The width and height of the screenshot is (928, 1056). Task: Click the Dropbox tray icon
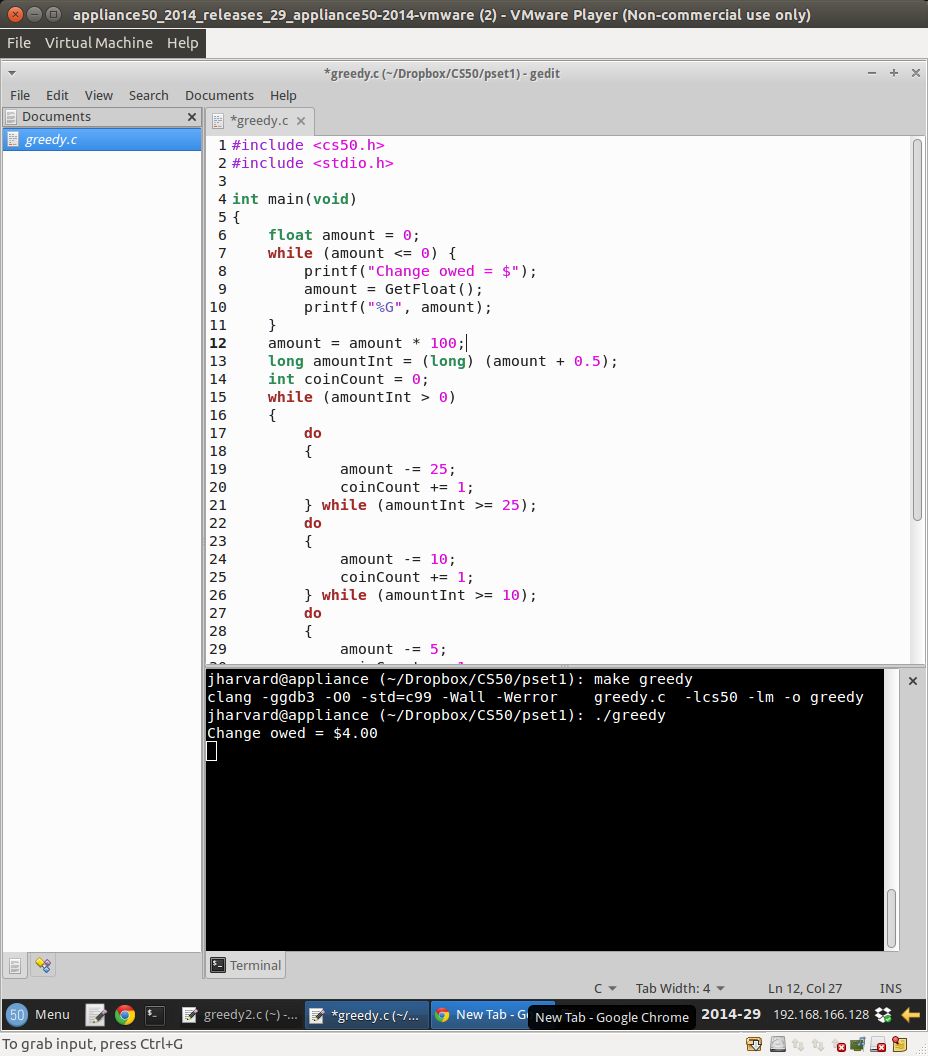tap(883, 1014)
